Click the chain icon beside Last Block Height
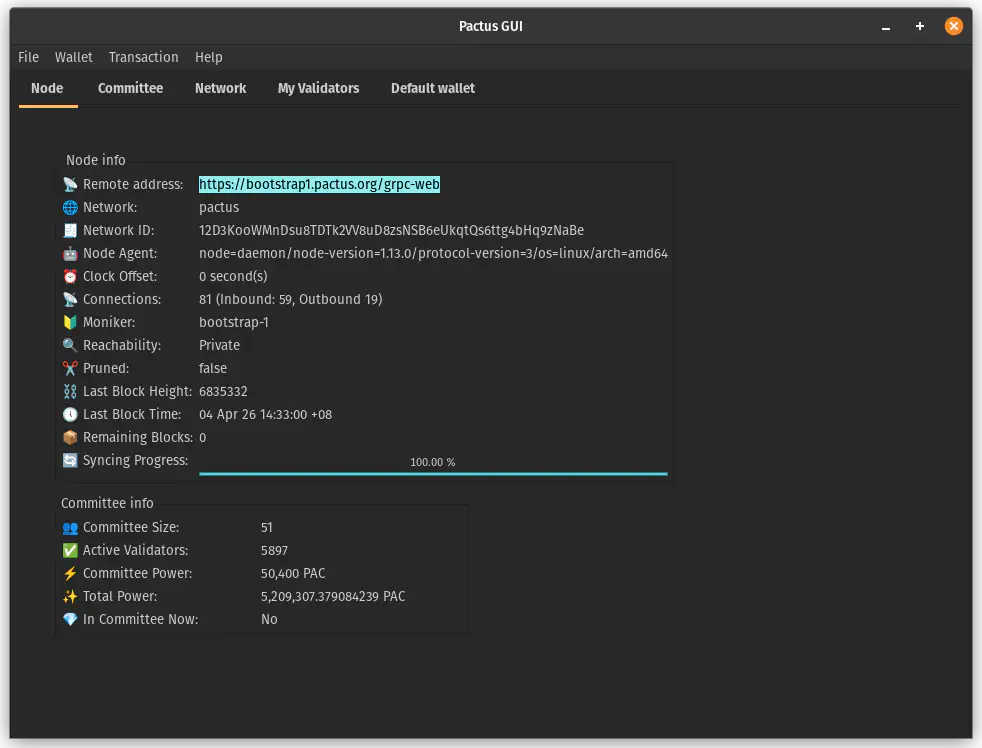The image size is (982, 748). (x=70, y=392)
